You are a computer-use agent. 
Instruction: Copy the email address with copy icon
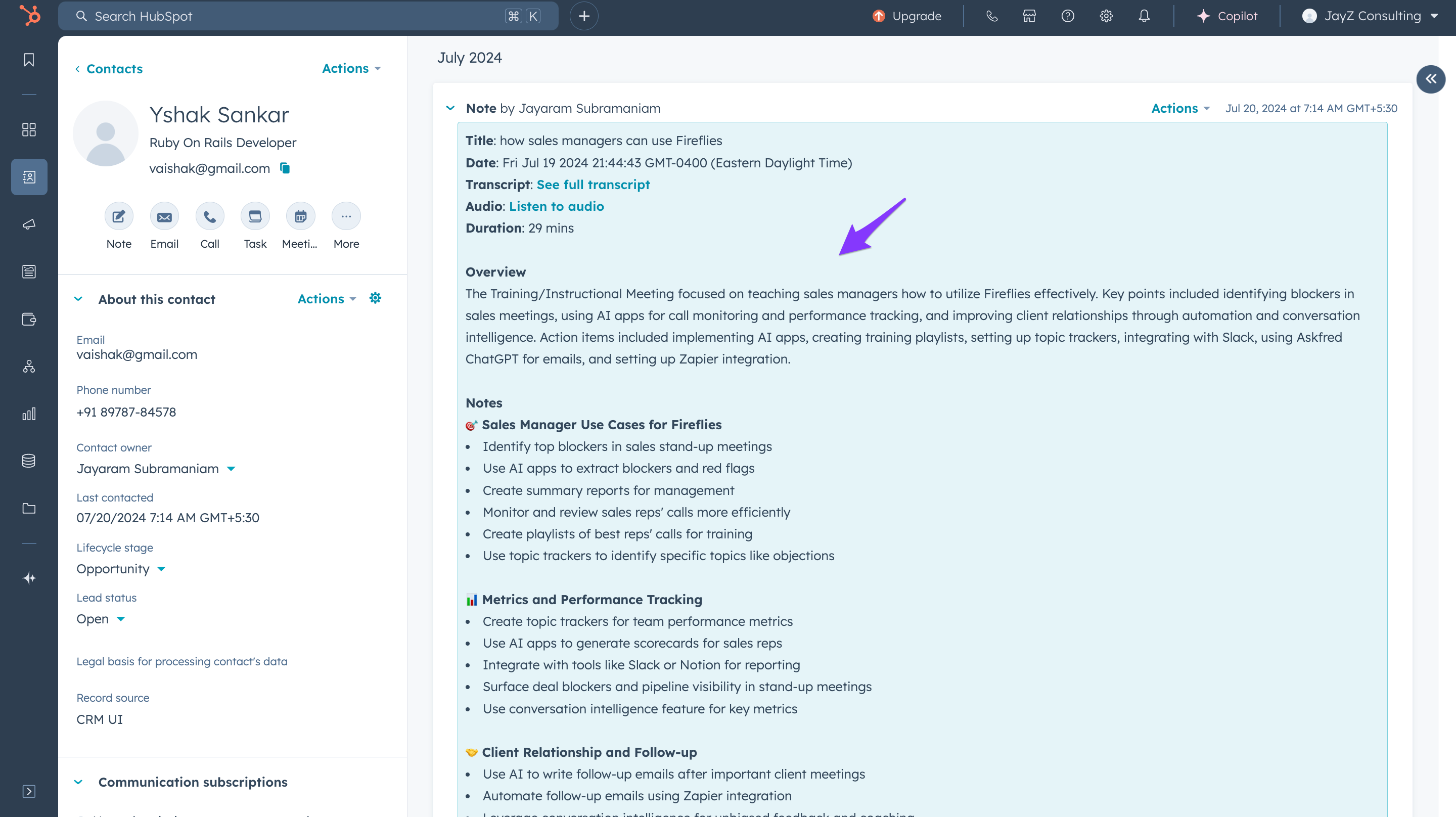tap(285, 168)
